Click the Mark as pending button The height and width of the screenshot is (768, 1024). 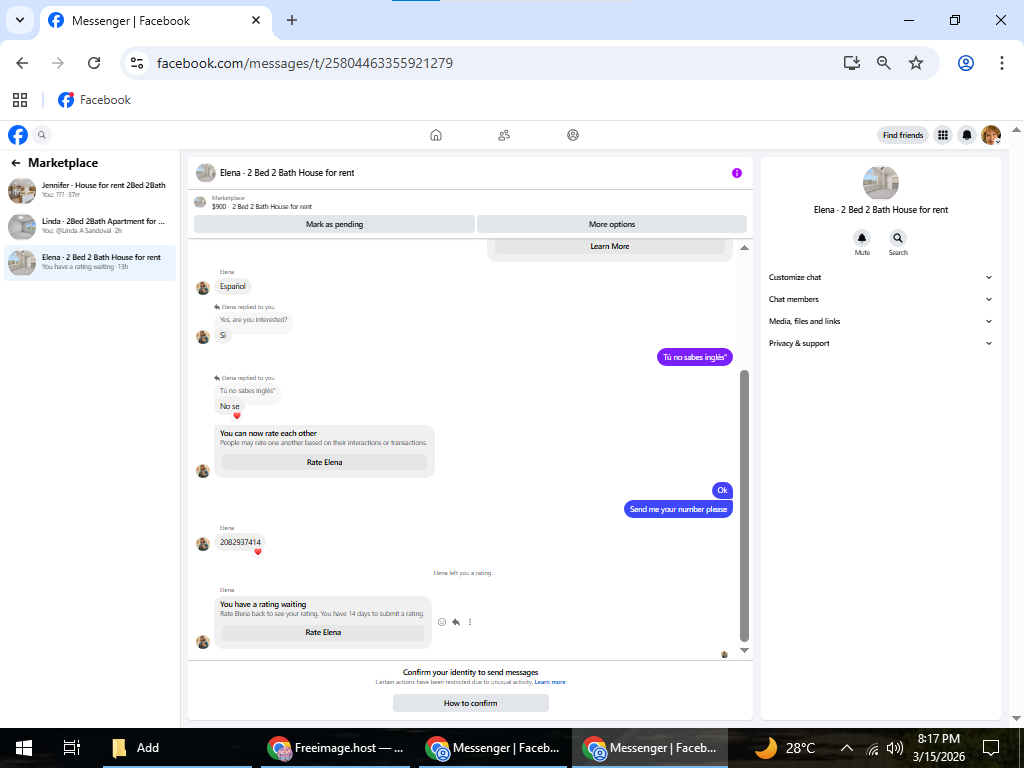click(334, 224)
